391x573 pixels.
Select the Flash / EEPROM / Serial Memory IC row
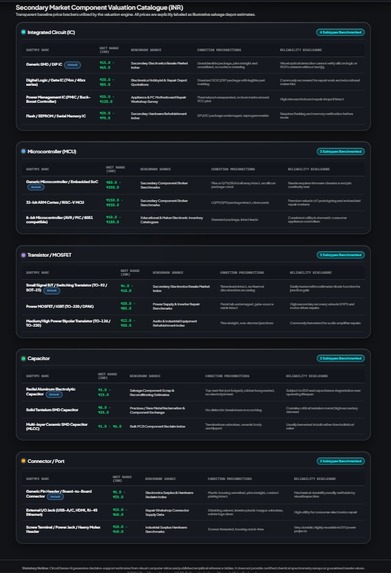(x=194, y=115)
